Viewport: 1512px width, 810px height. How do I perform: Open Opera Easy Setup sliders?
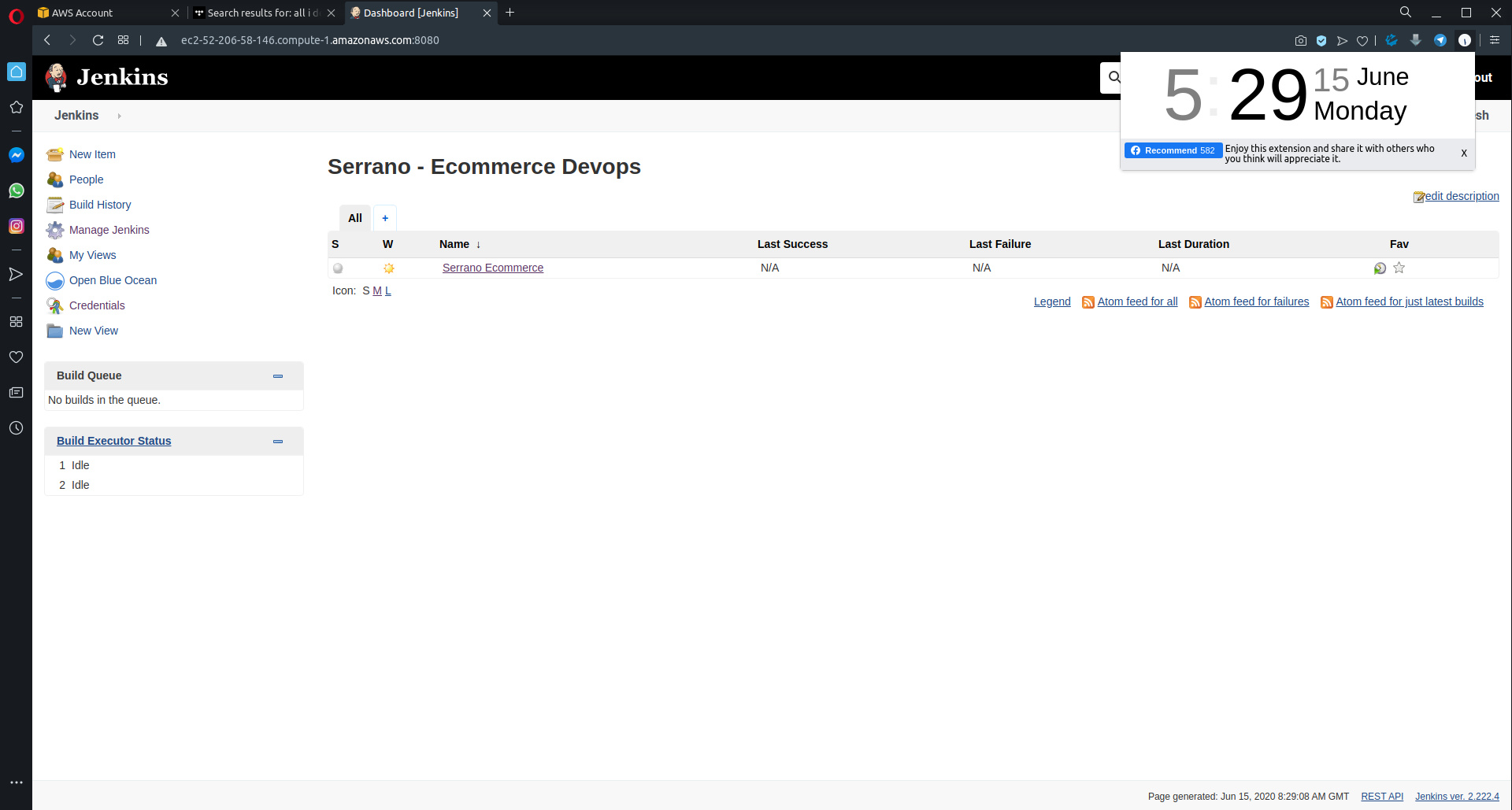click(x=1495, y=40)
